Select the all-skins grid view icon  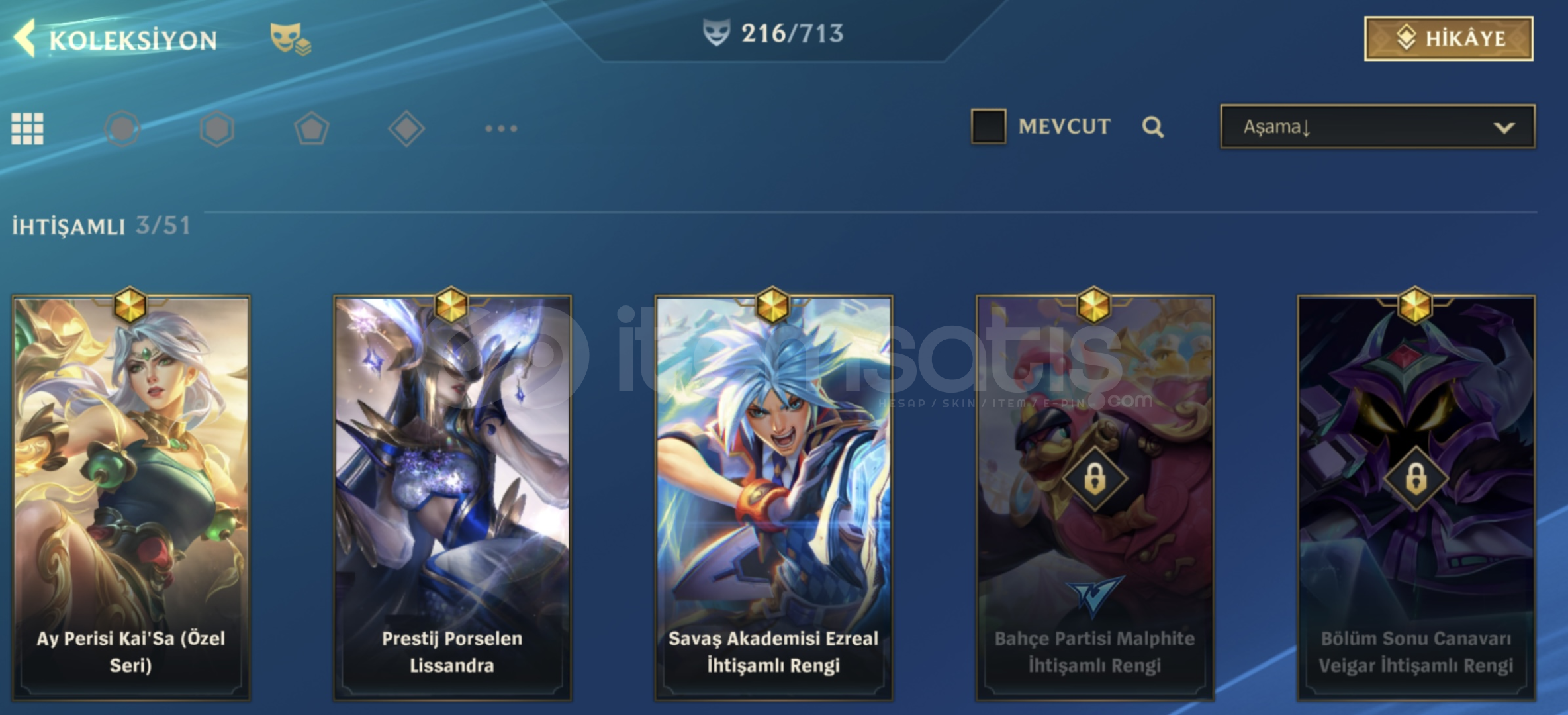(27, 128)
